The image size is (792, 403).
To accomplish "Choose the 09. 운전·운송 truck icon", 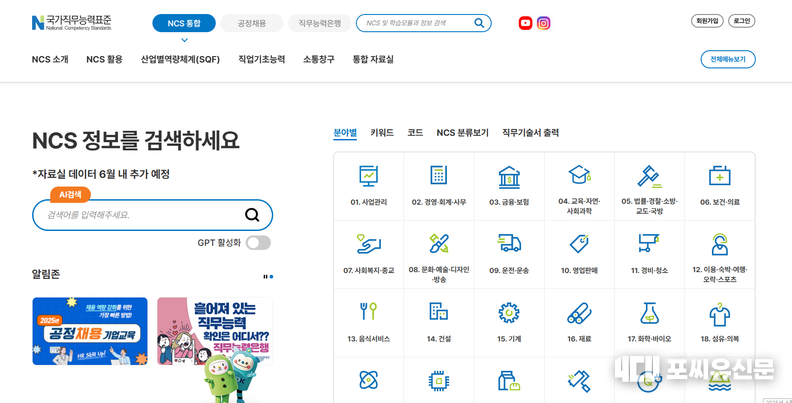I will point(509,243).
